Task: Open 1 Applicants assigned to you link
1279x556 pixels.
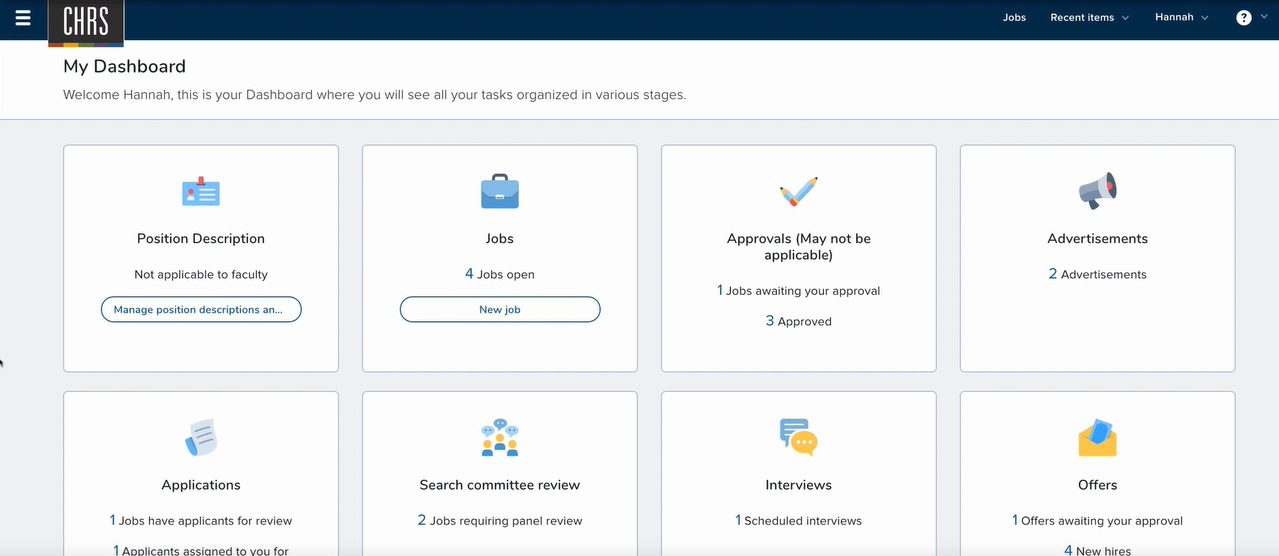Action: click(201, 550)
